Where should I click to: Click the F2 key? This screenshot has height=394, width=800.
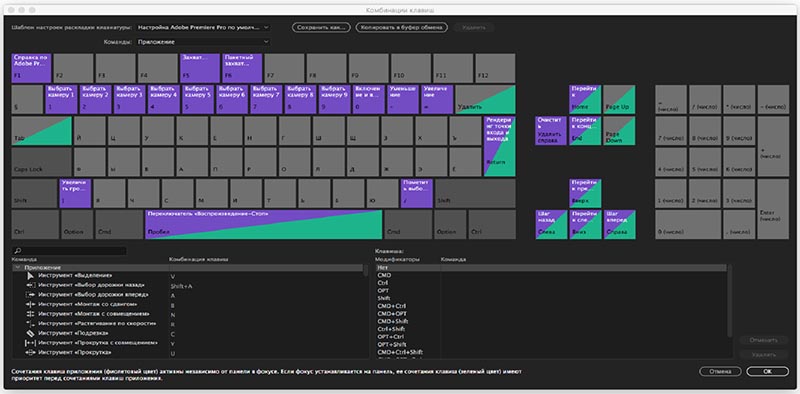tap(73, 68)
